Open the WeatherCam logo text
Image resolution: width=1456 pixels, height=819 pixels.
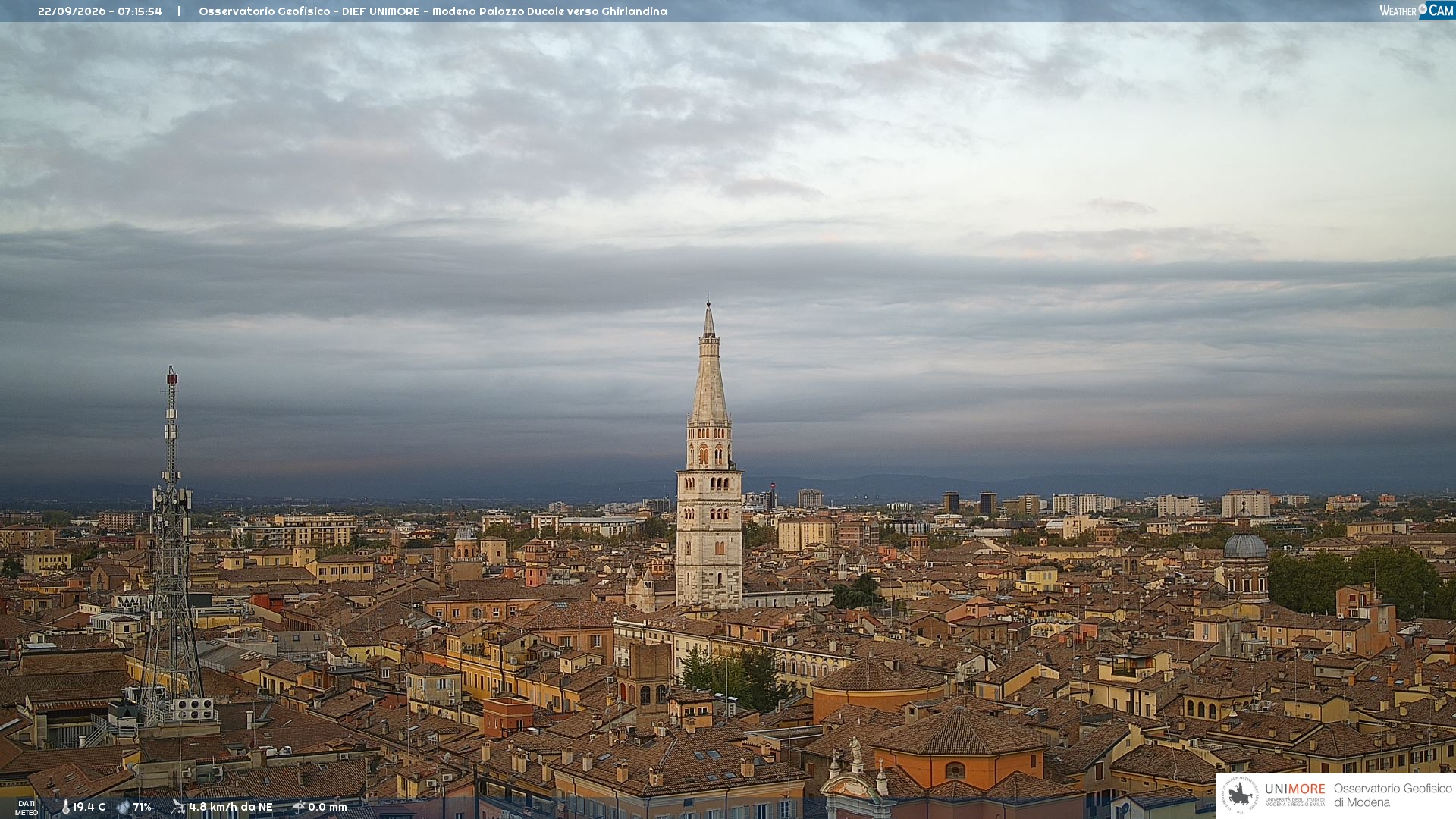coord(1416,10)
